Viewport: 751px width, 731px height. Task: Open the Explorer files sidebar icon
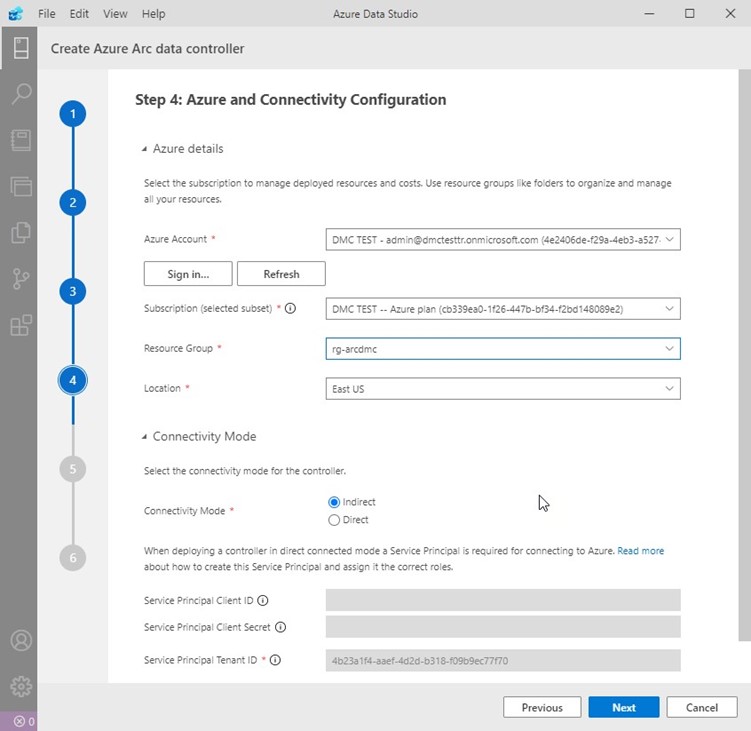coord(21,232)
